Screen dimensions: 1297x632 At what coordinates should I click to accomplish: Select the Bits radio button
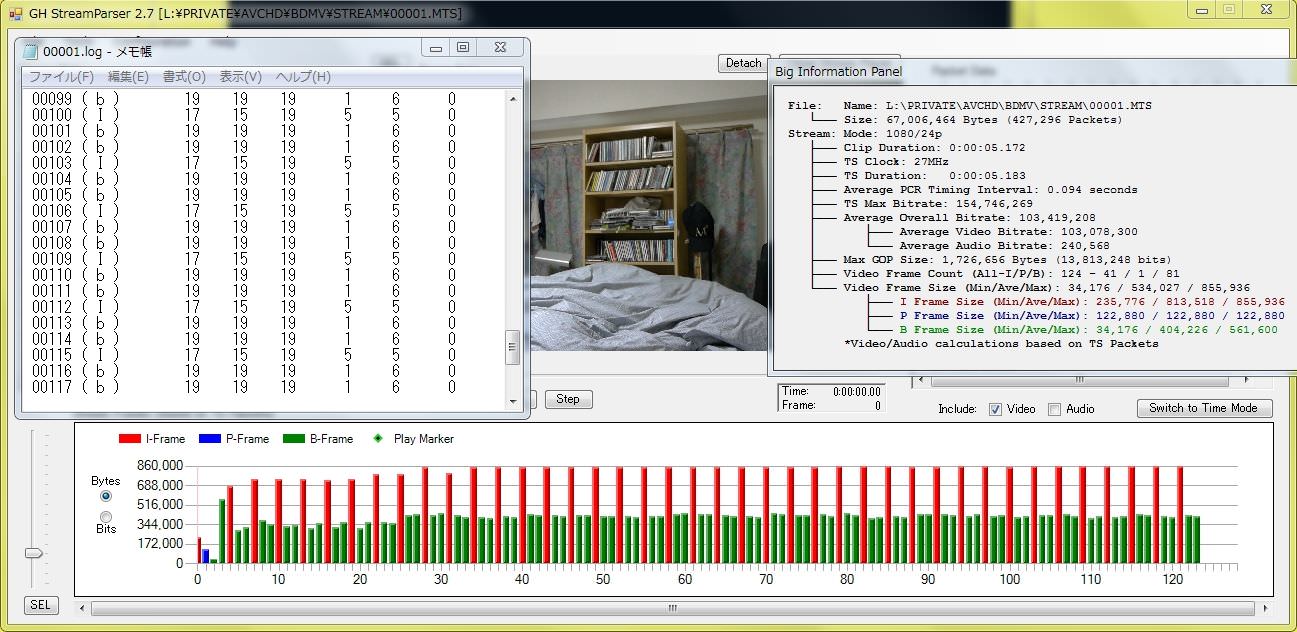click(x=106, y=516)
